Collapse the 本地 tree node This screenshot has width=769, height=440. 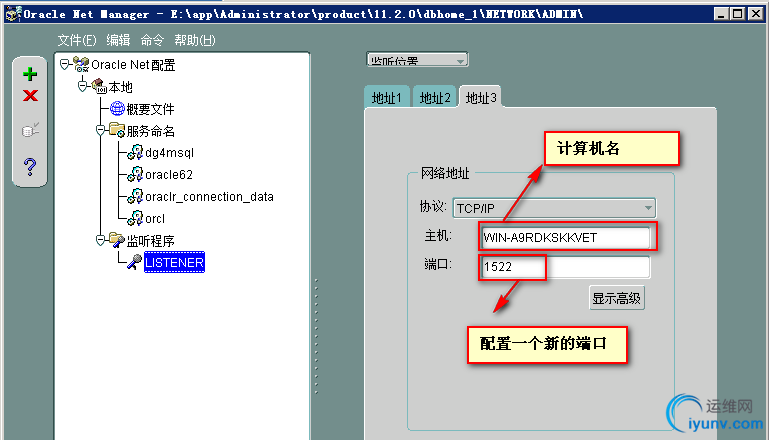82,86
